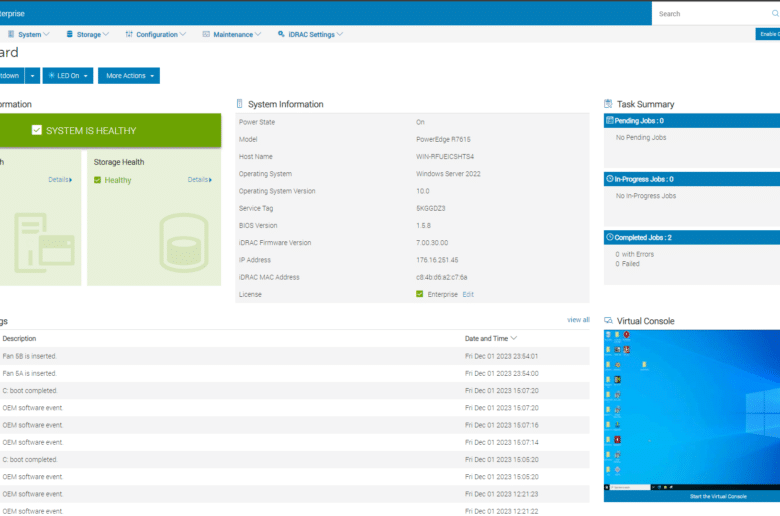Select the Fan 5A is inserted log

[294, 373]
